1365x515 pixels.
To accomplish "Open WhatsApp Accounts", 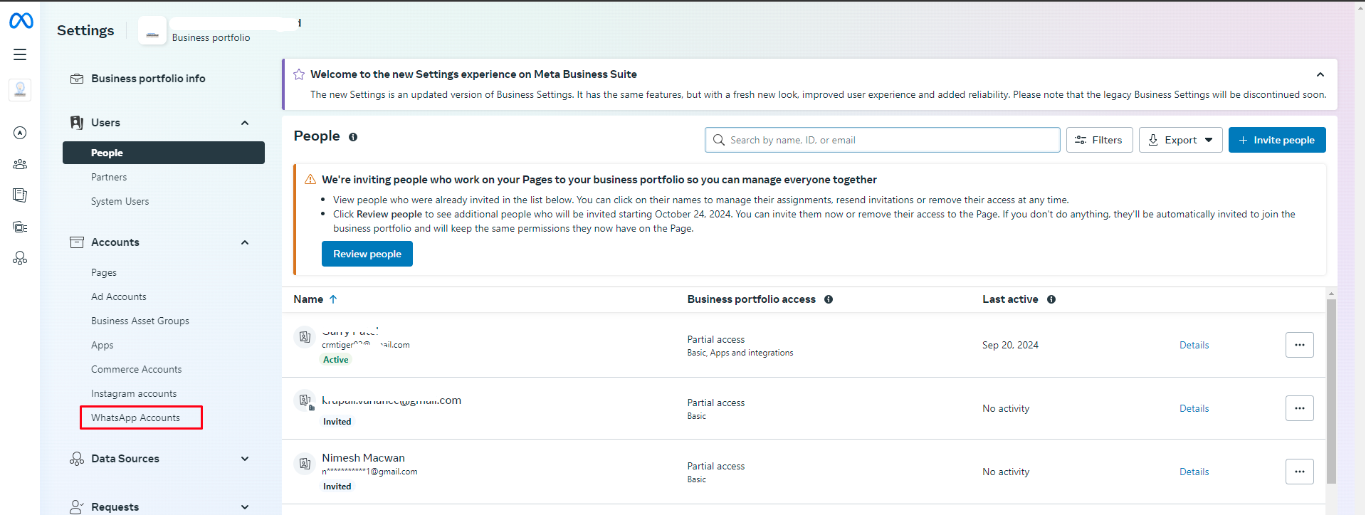I will coord(136,418).
